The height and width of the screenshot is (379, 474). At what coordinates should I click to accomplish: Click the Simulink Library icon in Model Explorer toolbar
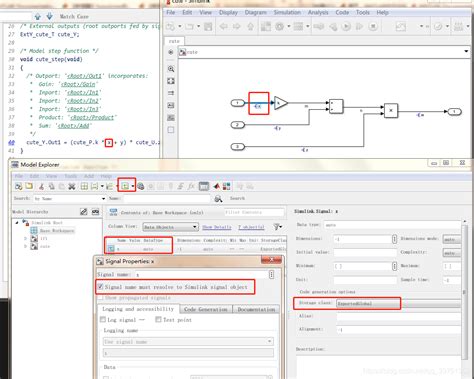(227, 186)
